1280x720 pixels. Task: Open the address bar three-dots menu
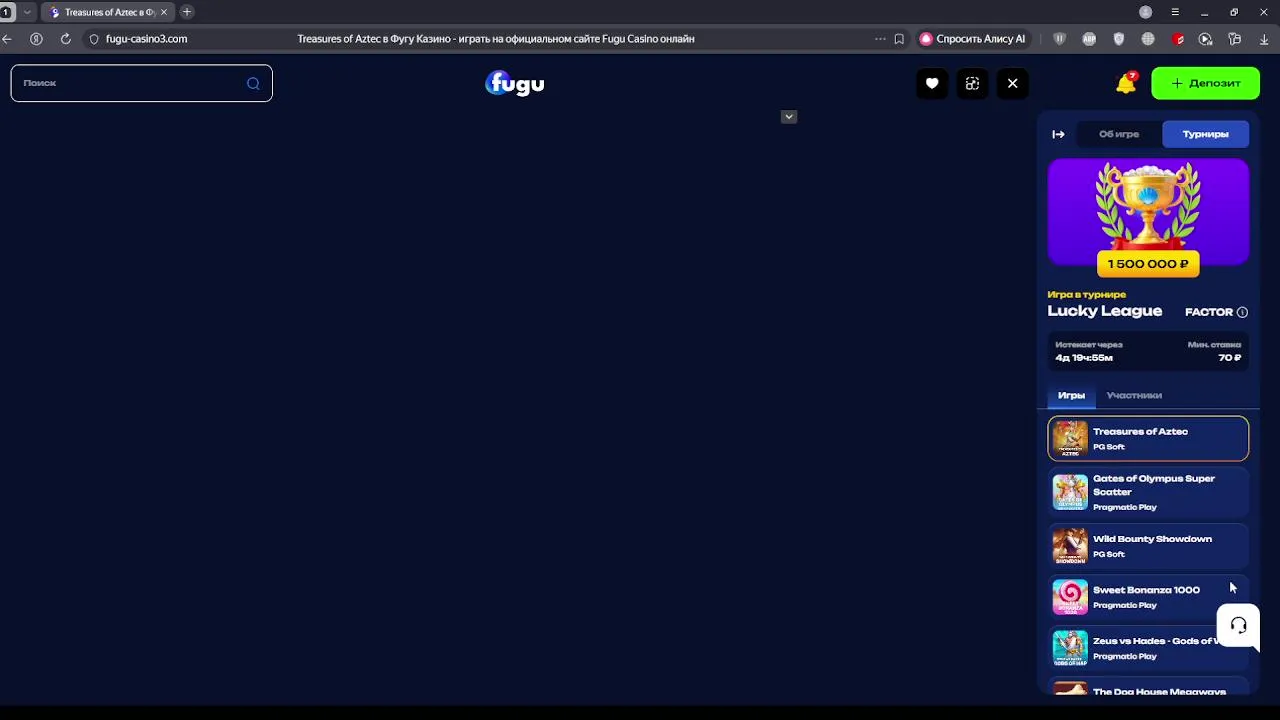(x=880, y=39)
